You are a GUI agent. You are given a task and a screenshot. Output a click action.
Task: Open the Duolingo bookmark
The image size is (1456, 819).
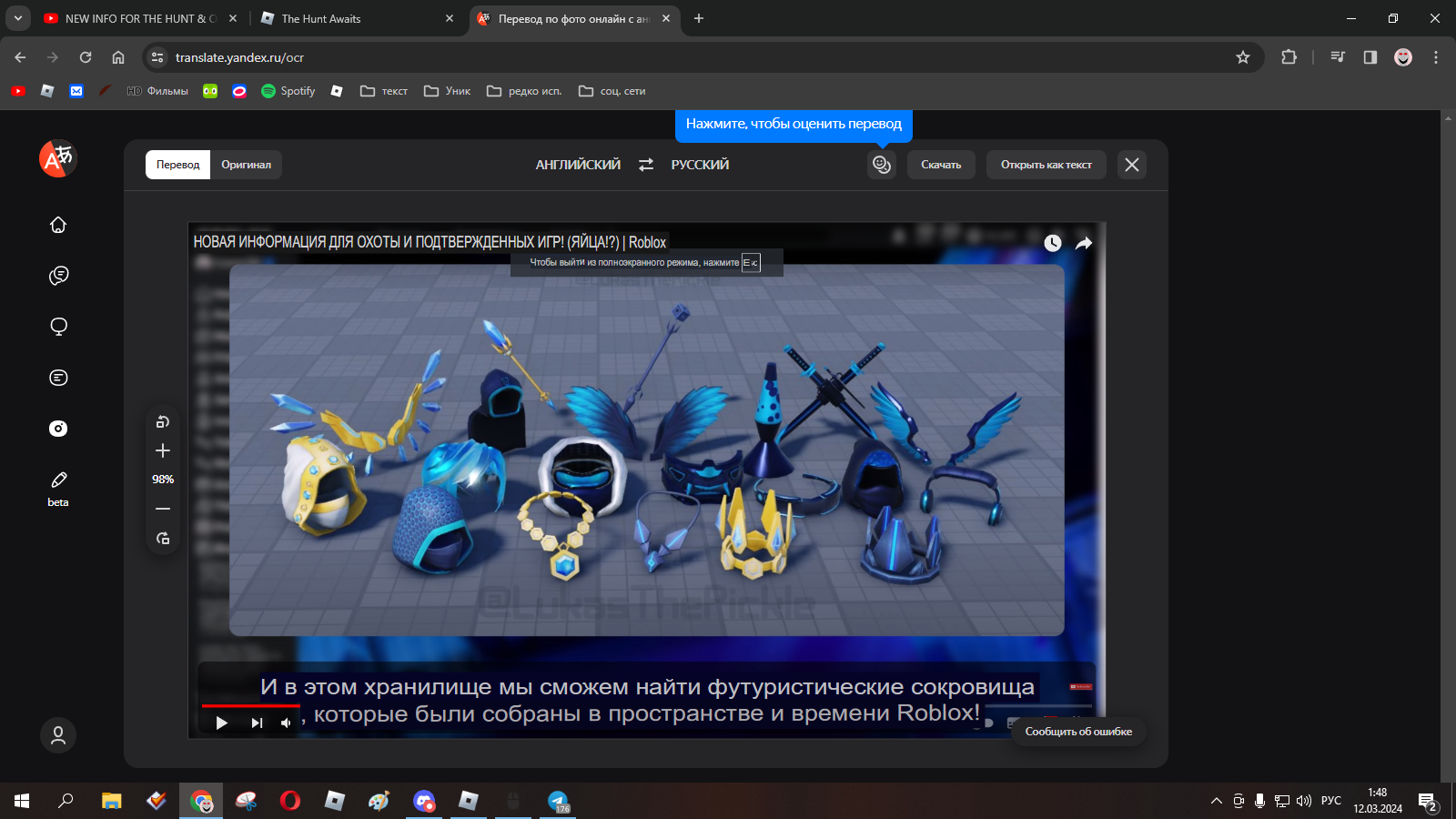pos(210,91)
